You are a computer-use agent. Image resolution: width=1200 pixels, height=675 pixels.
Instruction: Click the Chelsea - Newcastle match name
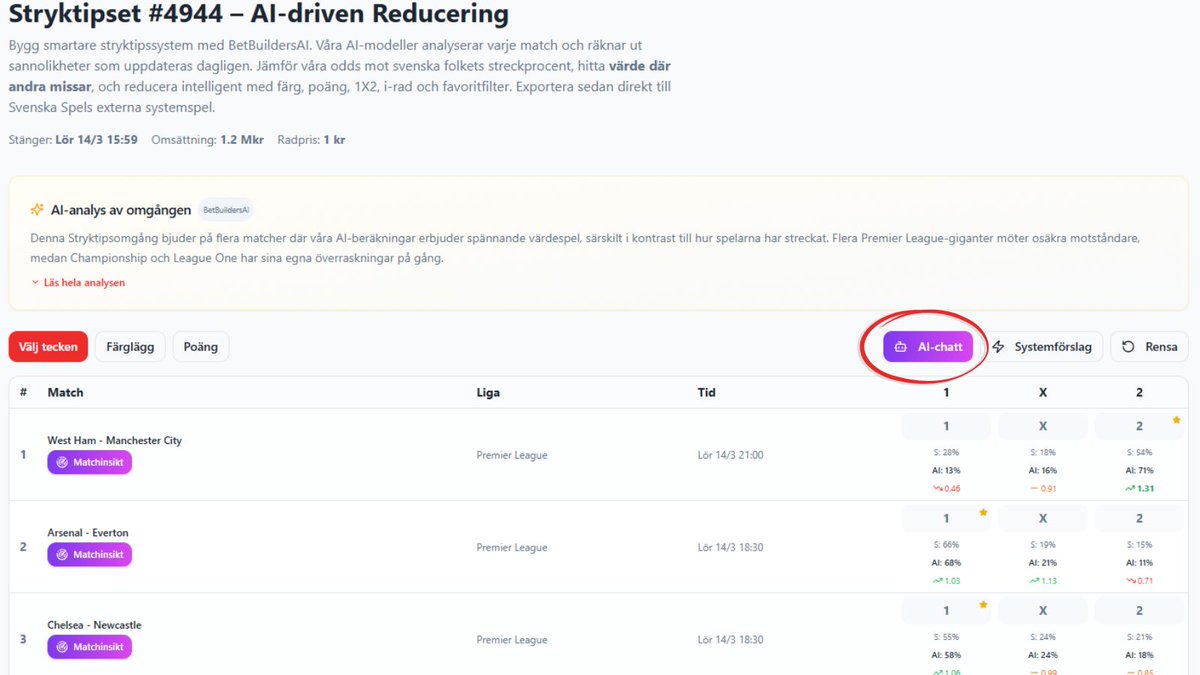point(95,625)
